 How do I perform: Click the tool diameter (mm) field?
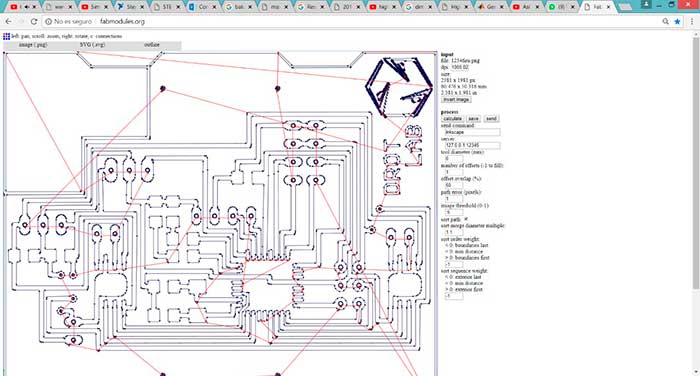point(453,159)
